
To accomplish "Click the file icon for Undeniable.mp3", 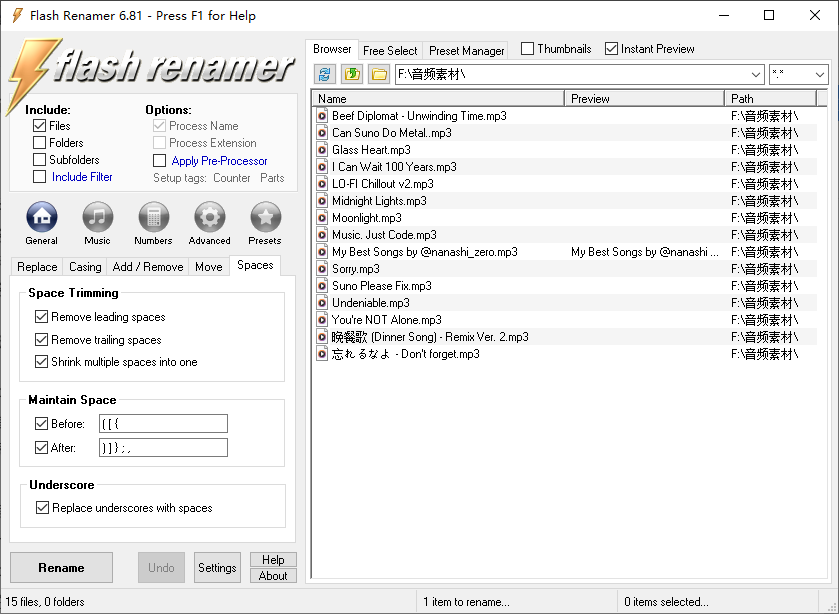I will coord(322,303).
